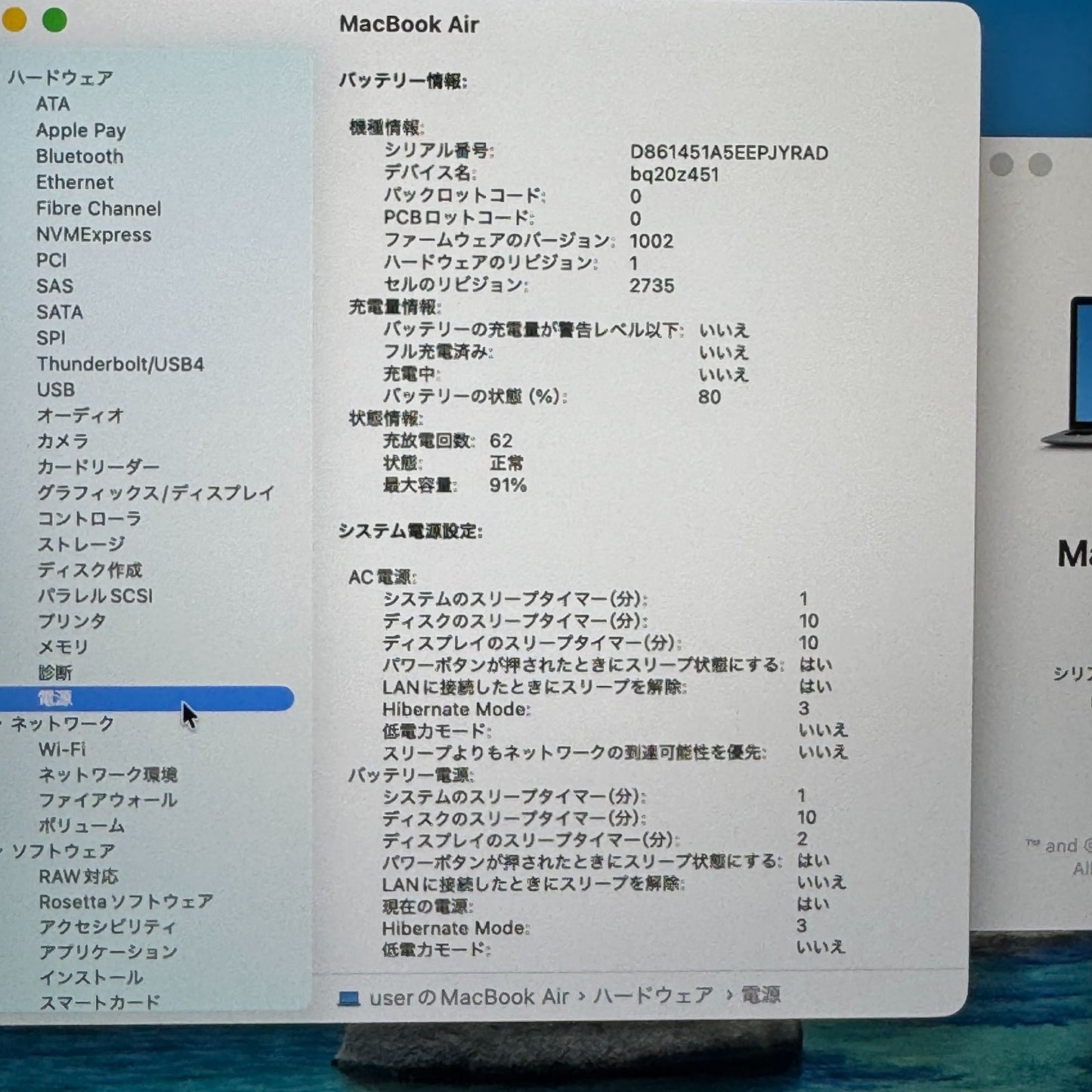Click the yellow minimize window button
The width and height of the screenshot is (1092, 1092).
click(14, 20)
